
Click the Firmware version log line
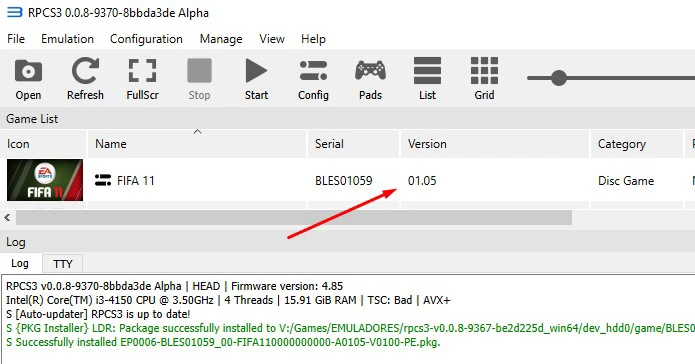pyautogui.click(x=175, y=286)
